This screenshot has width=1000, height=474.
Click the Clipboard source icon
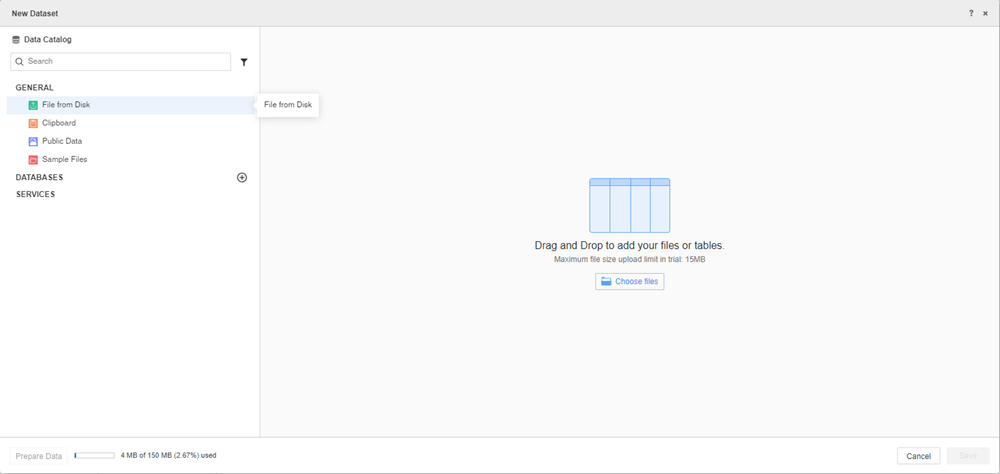[x=33, y=123]
